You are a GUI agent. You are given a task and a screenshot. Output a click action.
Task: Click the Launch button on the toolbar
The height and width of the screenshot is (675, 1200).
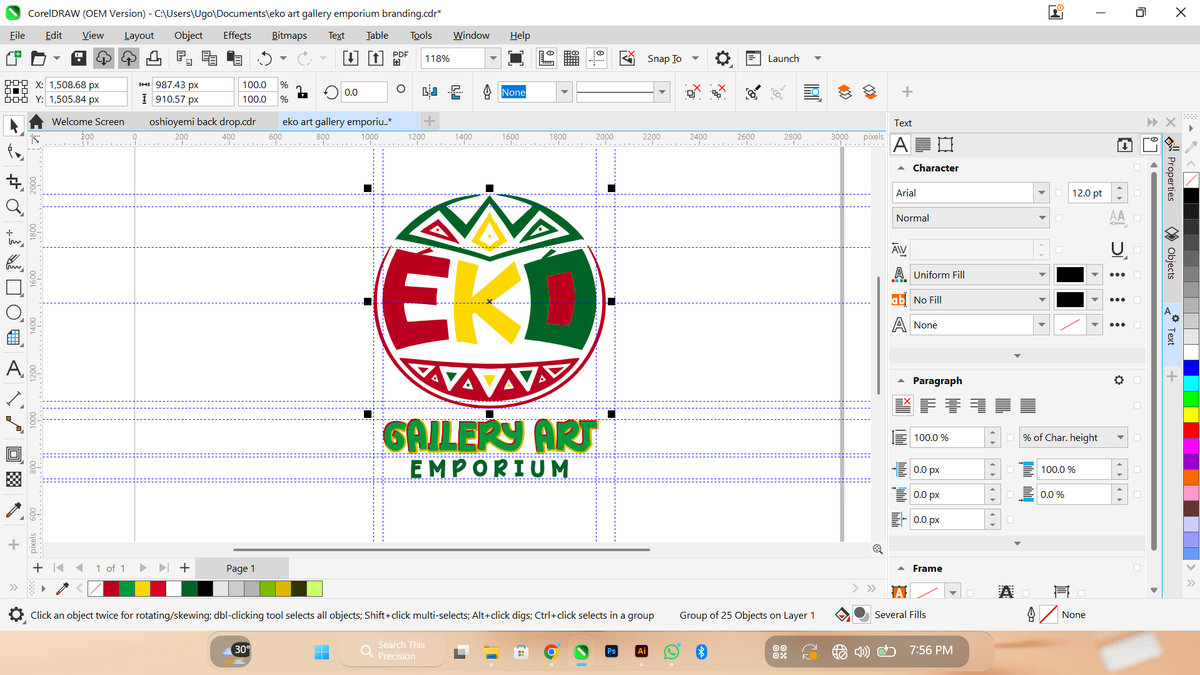782,58
